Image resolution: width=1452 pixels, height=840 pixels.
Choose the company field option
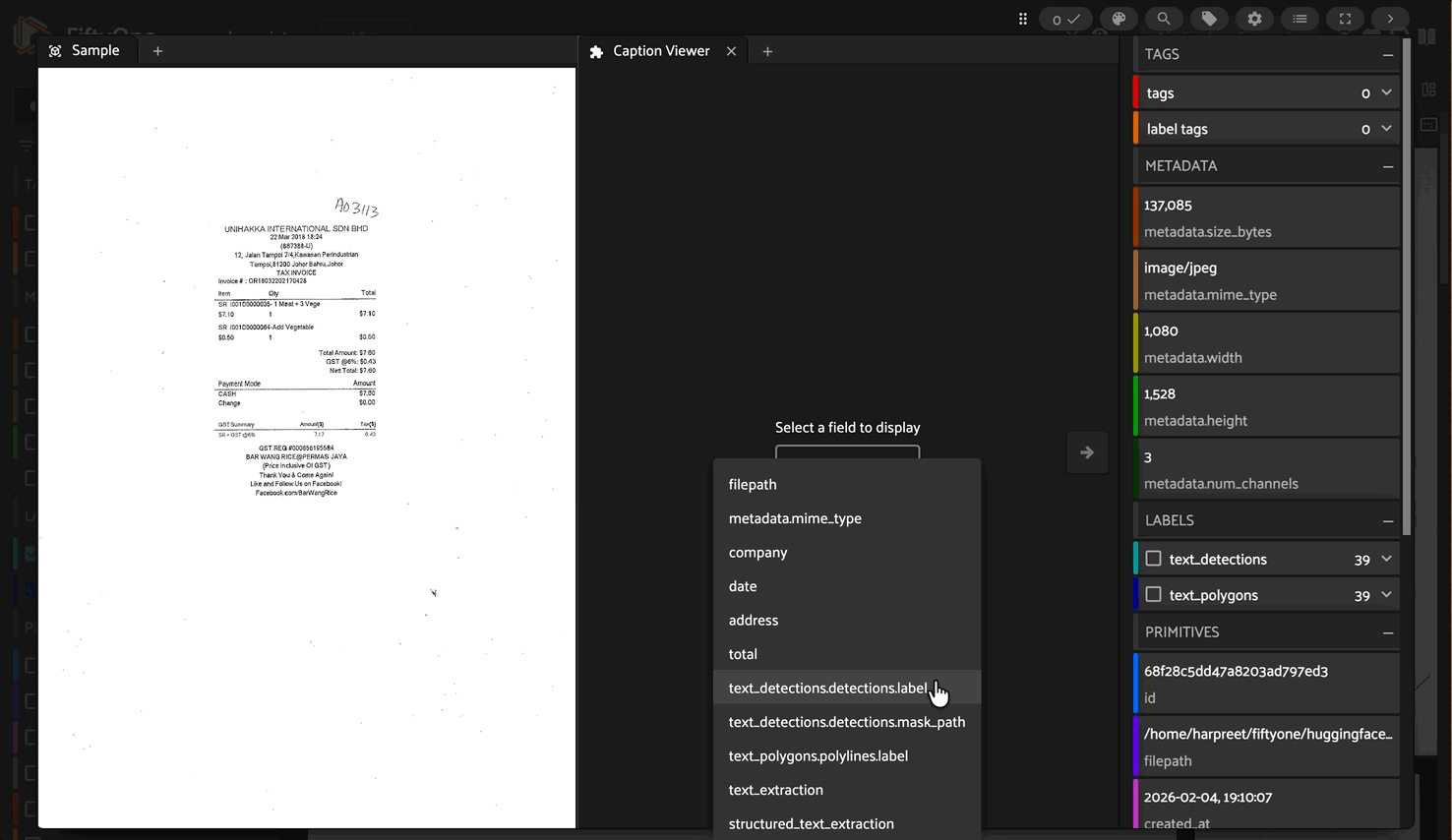coord(847,552)
